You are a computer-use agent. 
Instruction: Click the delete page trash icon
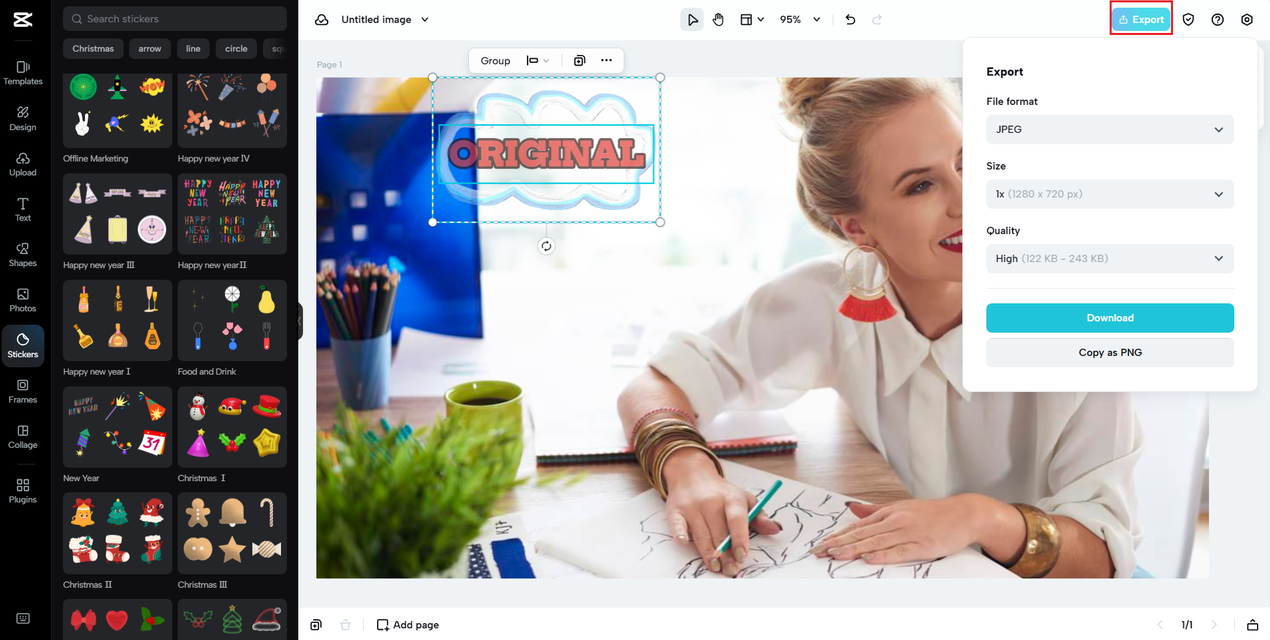[345, 625]
